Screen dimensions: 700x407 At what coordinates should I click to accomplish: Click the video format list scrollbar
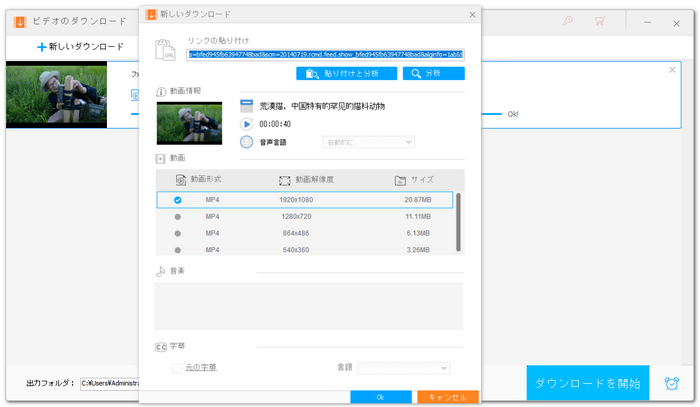point(459,222)
